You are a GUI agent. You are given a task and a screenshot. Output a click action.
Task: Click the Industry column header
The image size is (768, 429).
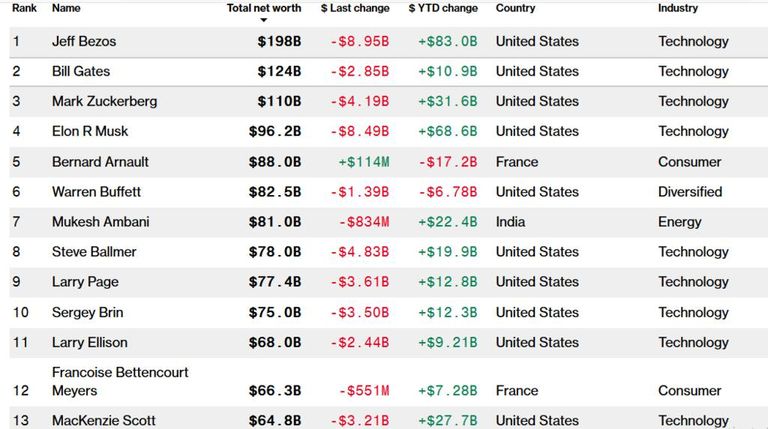pyautogui.click(x=678, y=8)
